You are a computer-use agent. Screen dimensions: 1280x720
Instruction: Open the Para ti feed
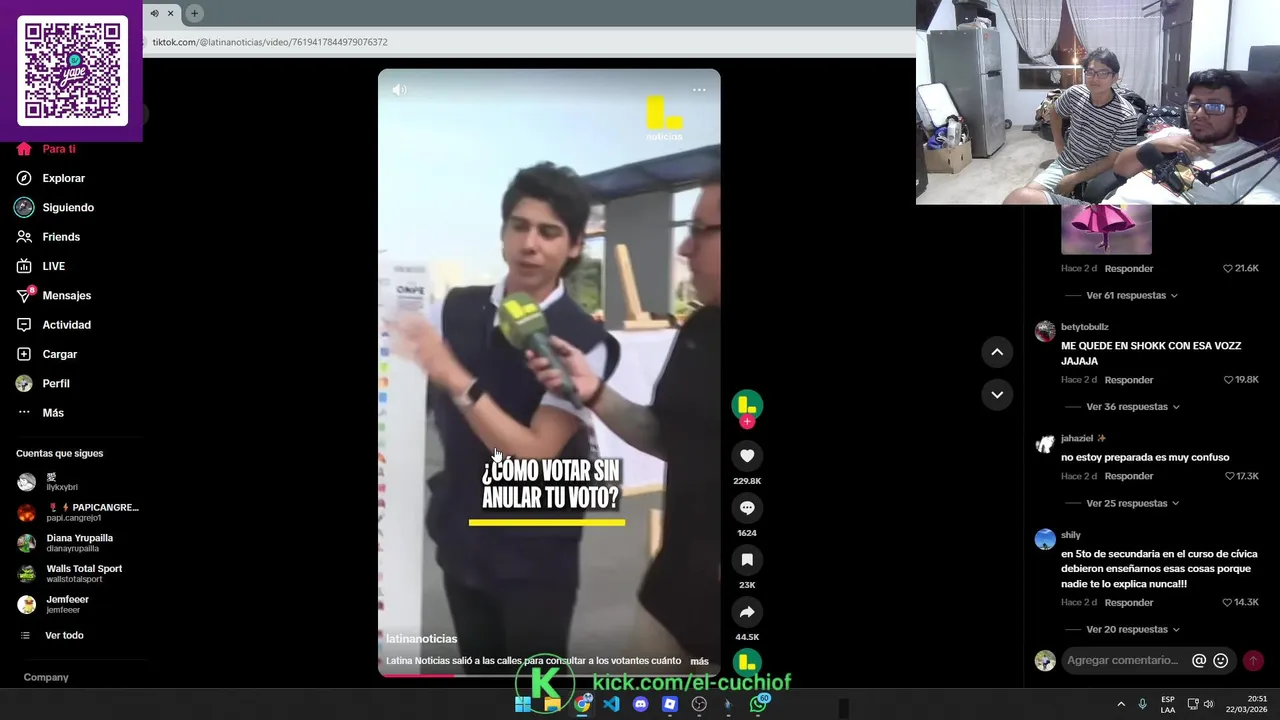(46, 149)
